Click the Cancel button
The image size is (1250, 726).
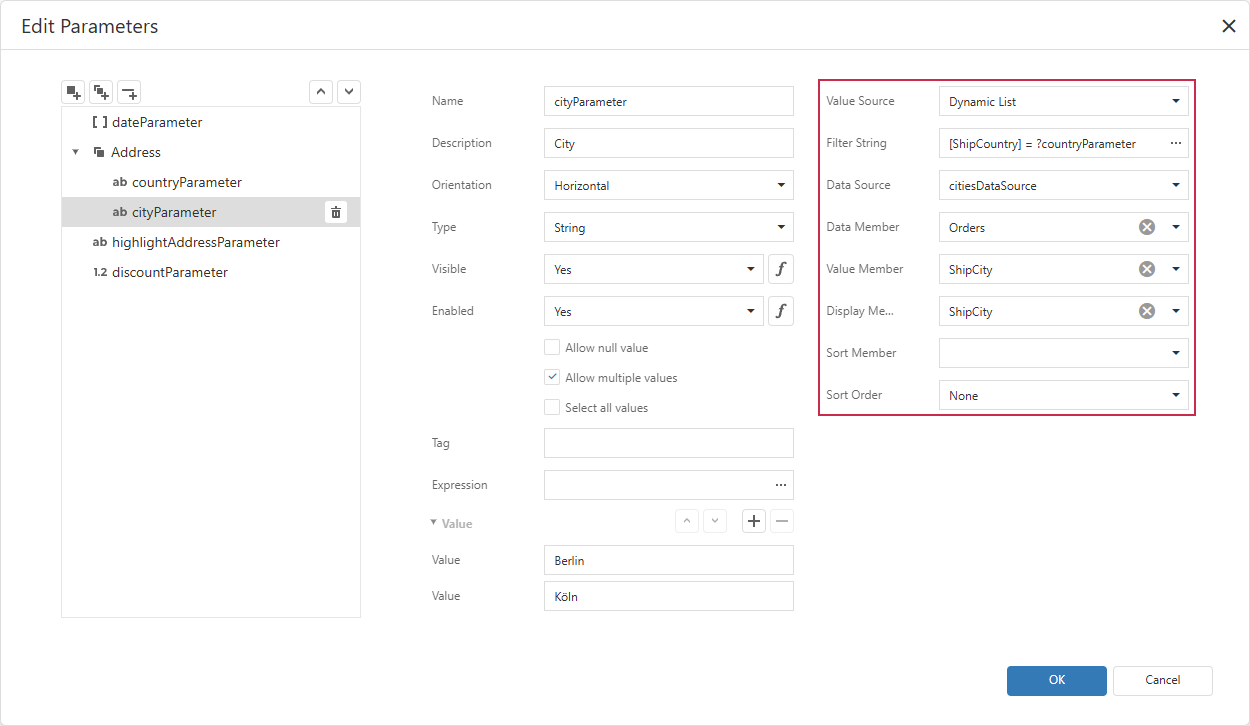1163,680
